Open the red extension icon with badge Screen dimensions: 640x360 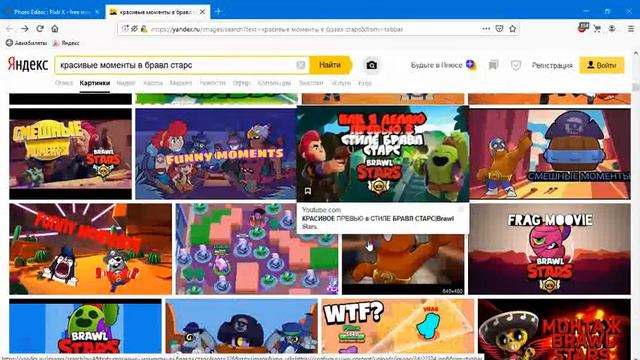pos(584,28)
